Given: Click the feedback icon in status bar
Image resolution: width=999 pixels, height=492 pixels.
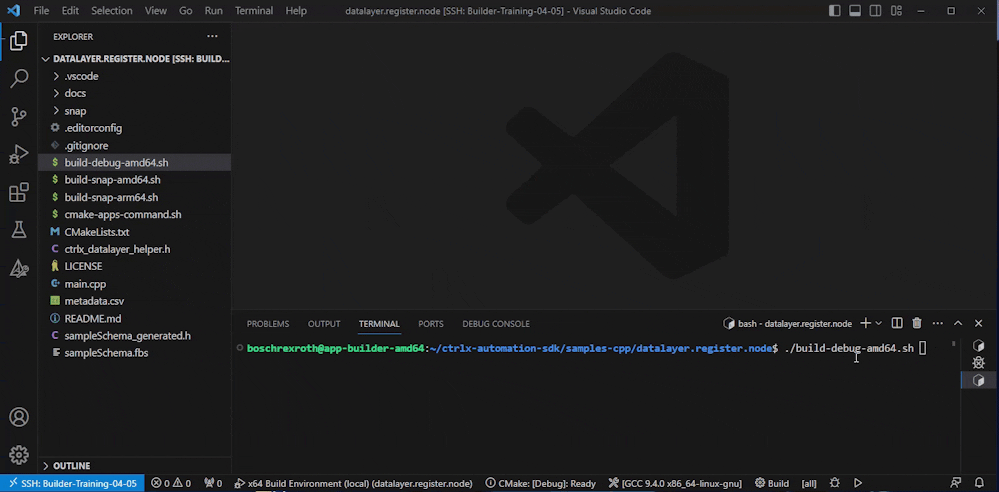Looking at the screenshot, I should tap(956, 483).
